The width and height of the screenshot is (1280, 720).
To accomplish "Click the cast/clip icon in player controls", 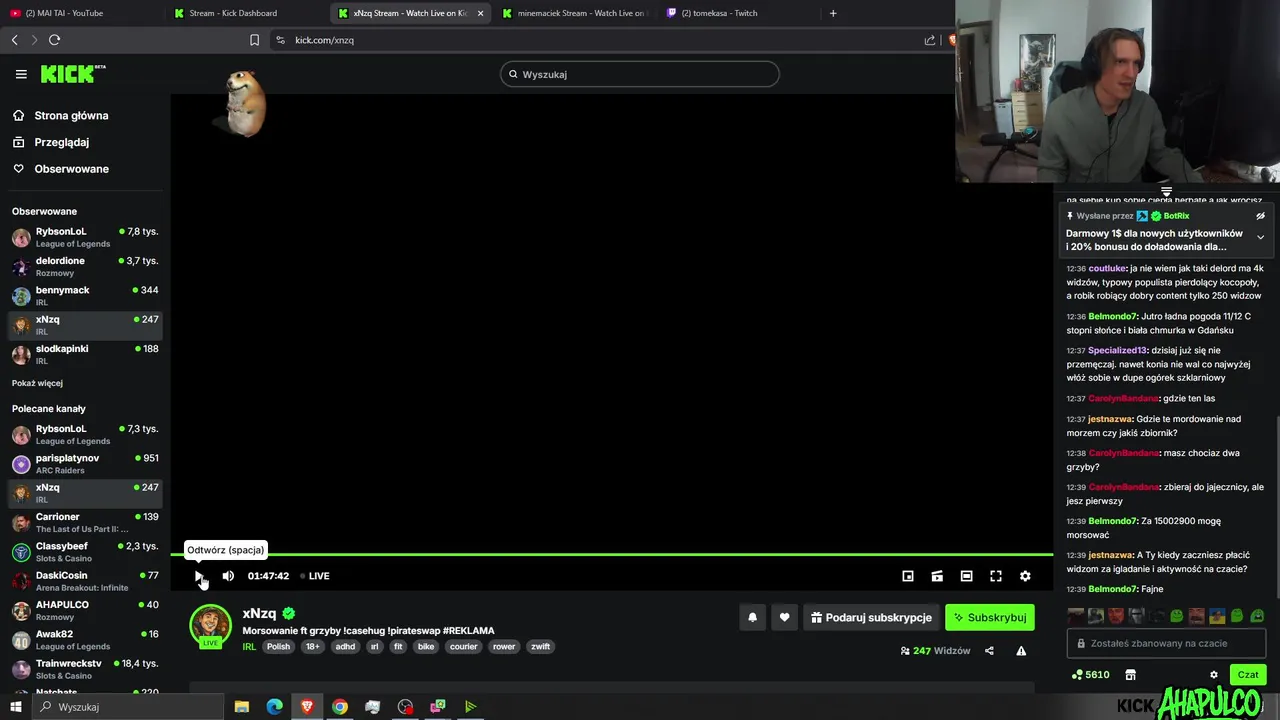I will coord(937,576).
